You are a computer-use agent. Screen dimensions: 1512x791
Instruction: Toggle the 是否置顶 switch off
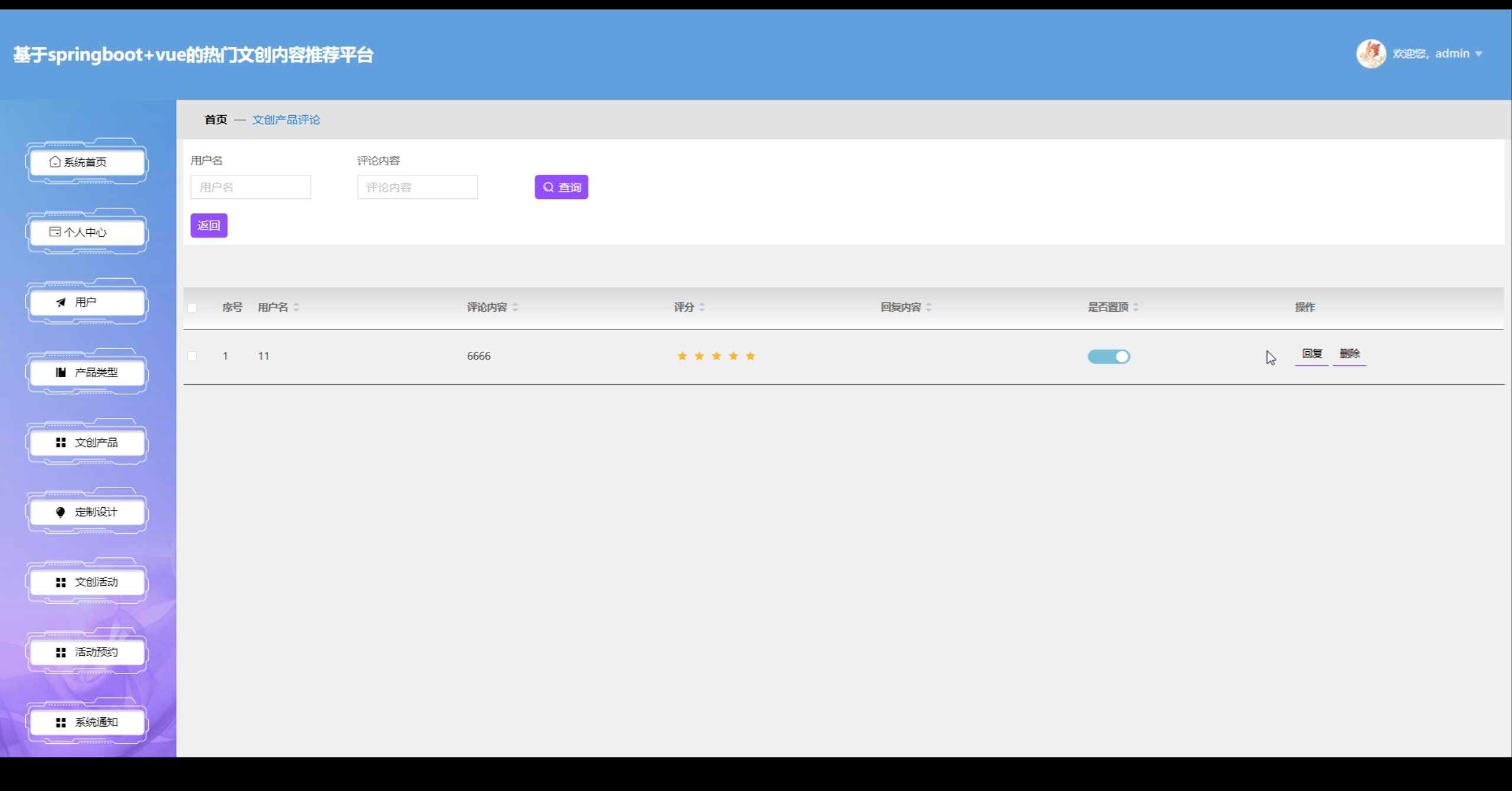(x=1109, y=357)
